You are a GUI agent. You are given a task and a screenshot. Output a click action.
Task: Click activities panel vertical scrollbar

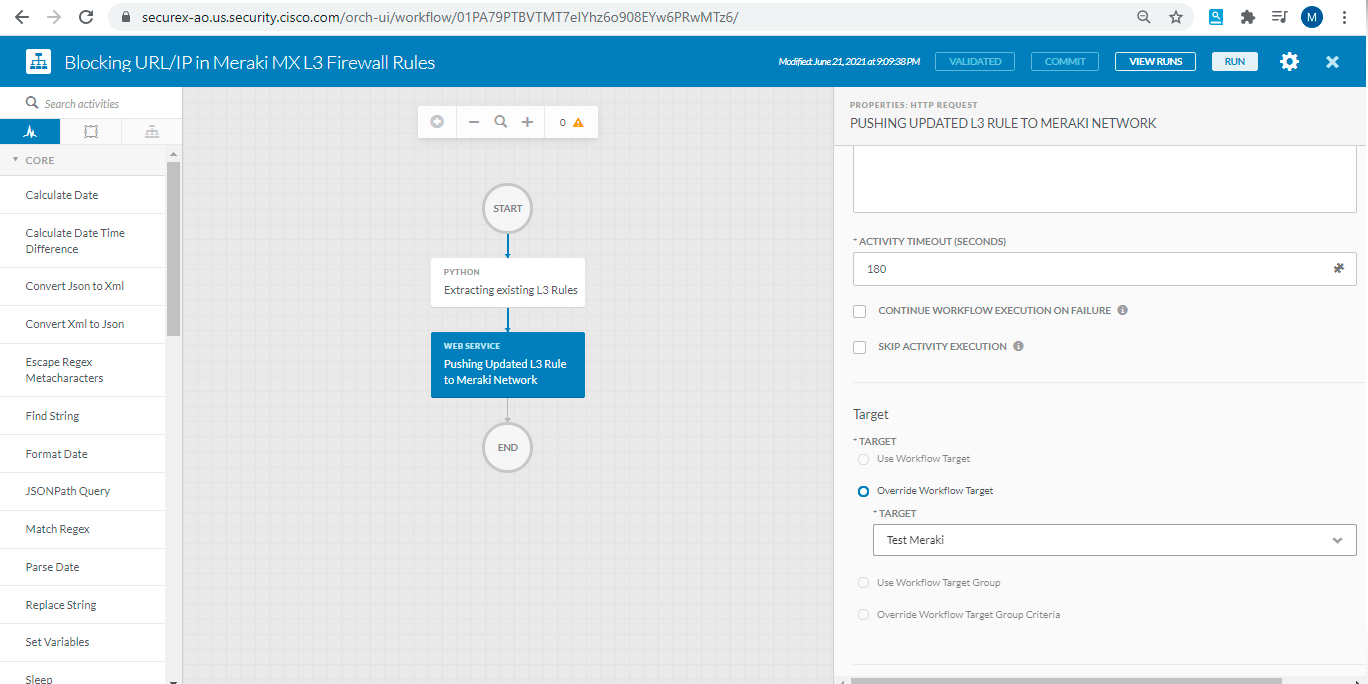(173, 247)
